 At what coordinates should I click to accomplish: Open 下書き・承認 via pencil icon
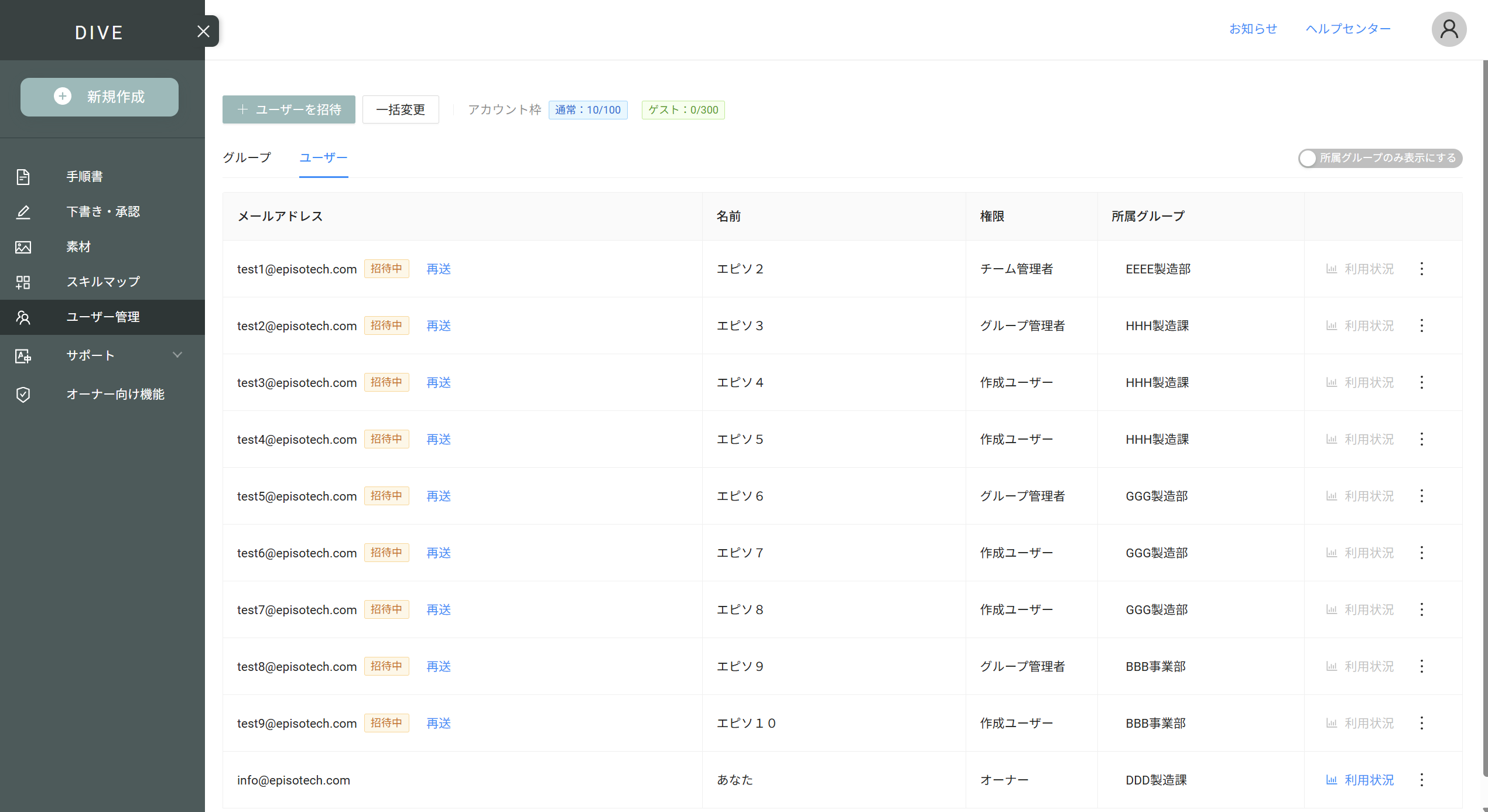23,212
